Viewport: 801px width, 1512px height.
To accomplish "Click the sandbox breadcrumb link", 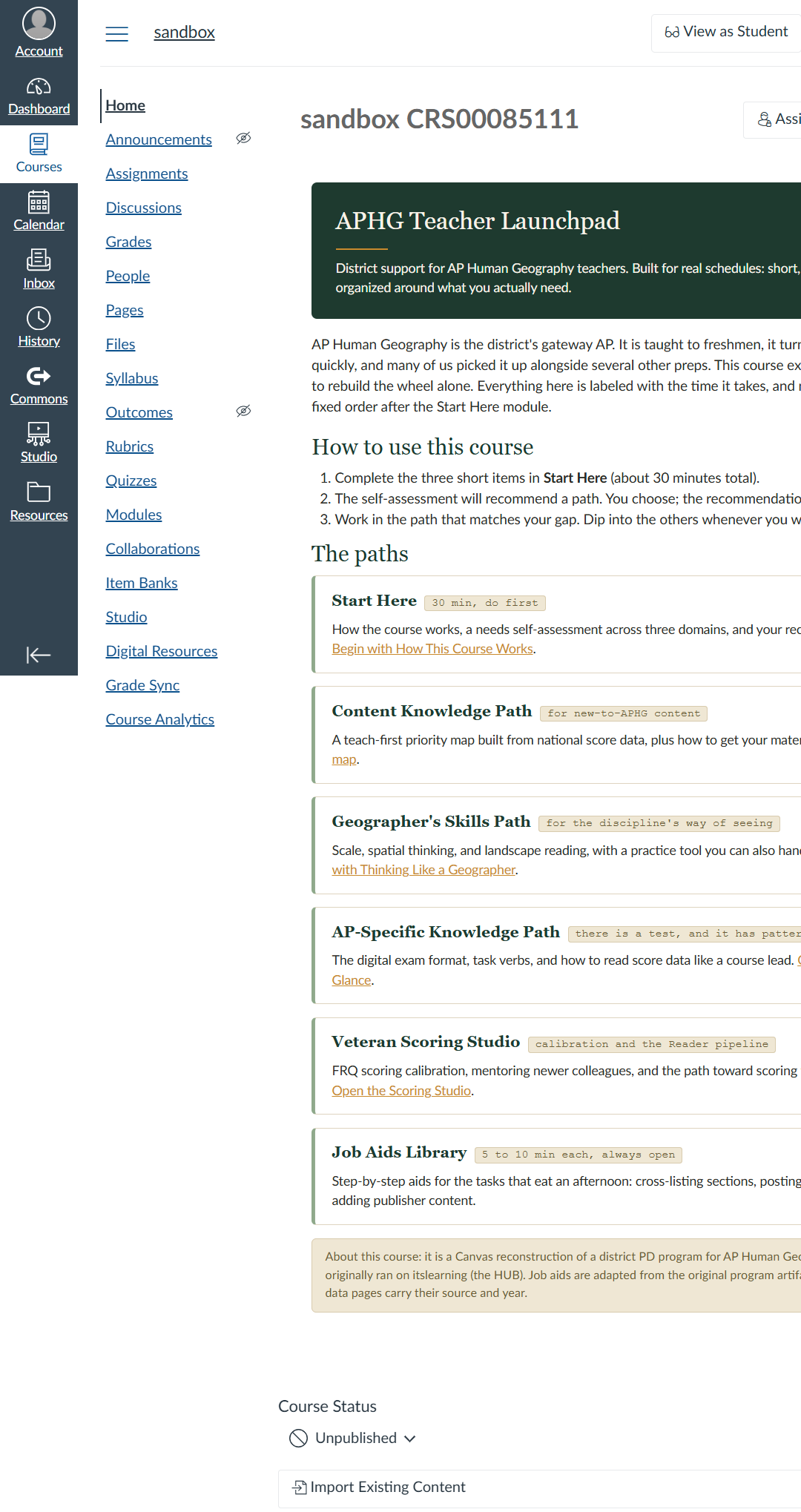I will (x=184, y=33).
